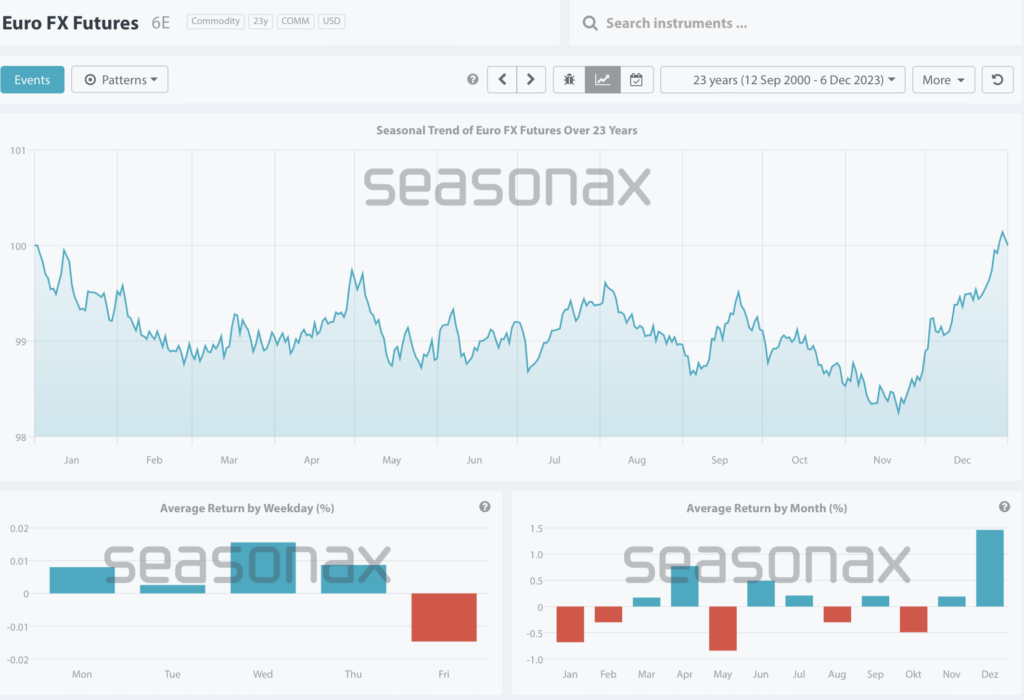1024x700 pixels.
Task: Open help for Average Return by Weekday
Action: pyautogui.click(x=485, y=507)
